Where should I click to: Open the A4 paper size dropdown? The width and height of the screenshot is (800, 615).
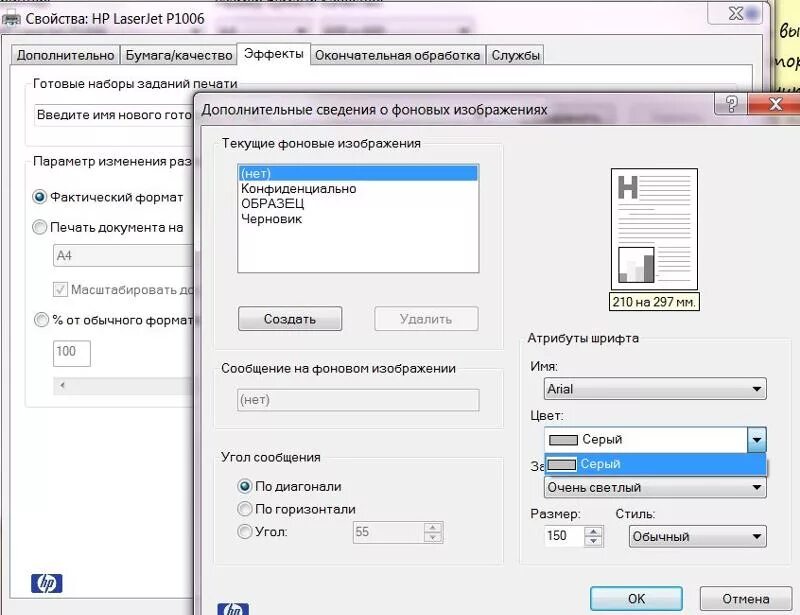(x=123, y=255)
